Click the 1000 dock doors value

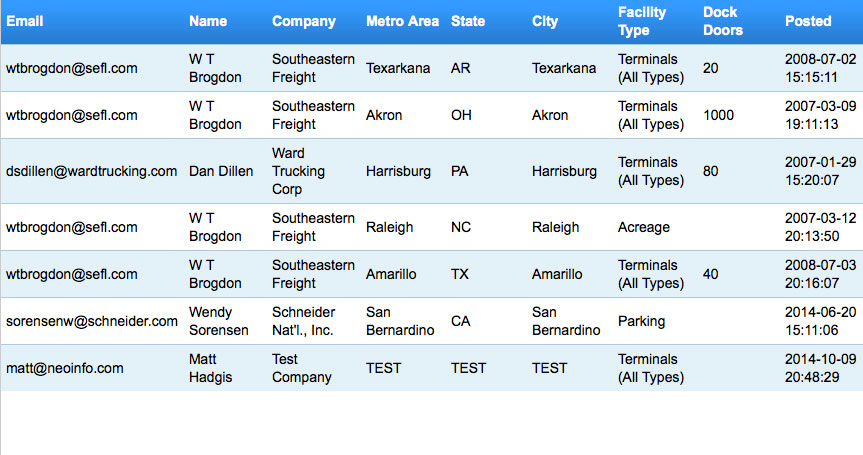pos(718,115)
